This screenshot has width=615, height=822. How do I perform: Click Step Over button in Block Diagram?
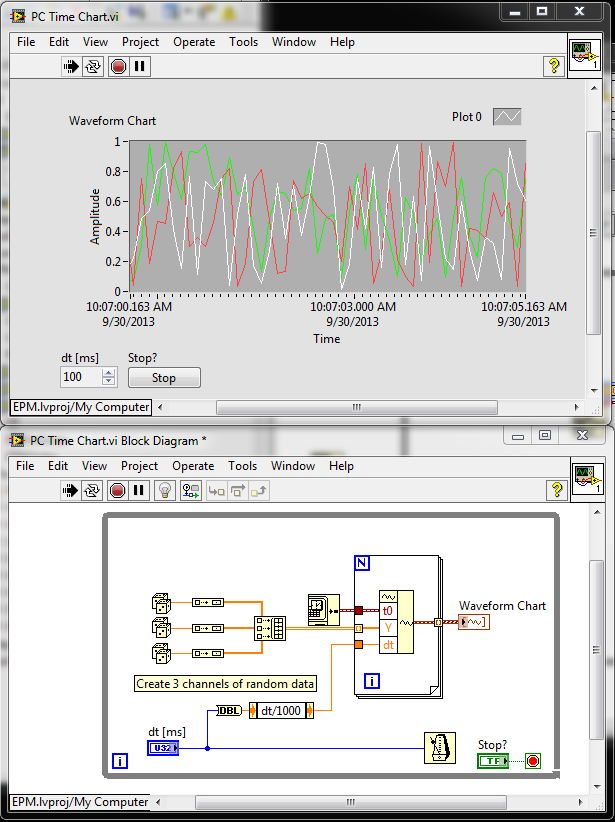tap(238, 491)
